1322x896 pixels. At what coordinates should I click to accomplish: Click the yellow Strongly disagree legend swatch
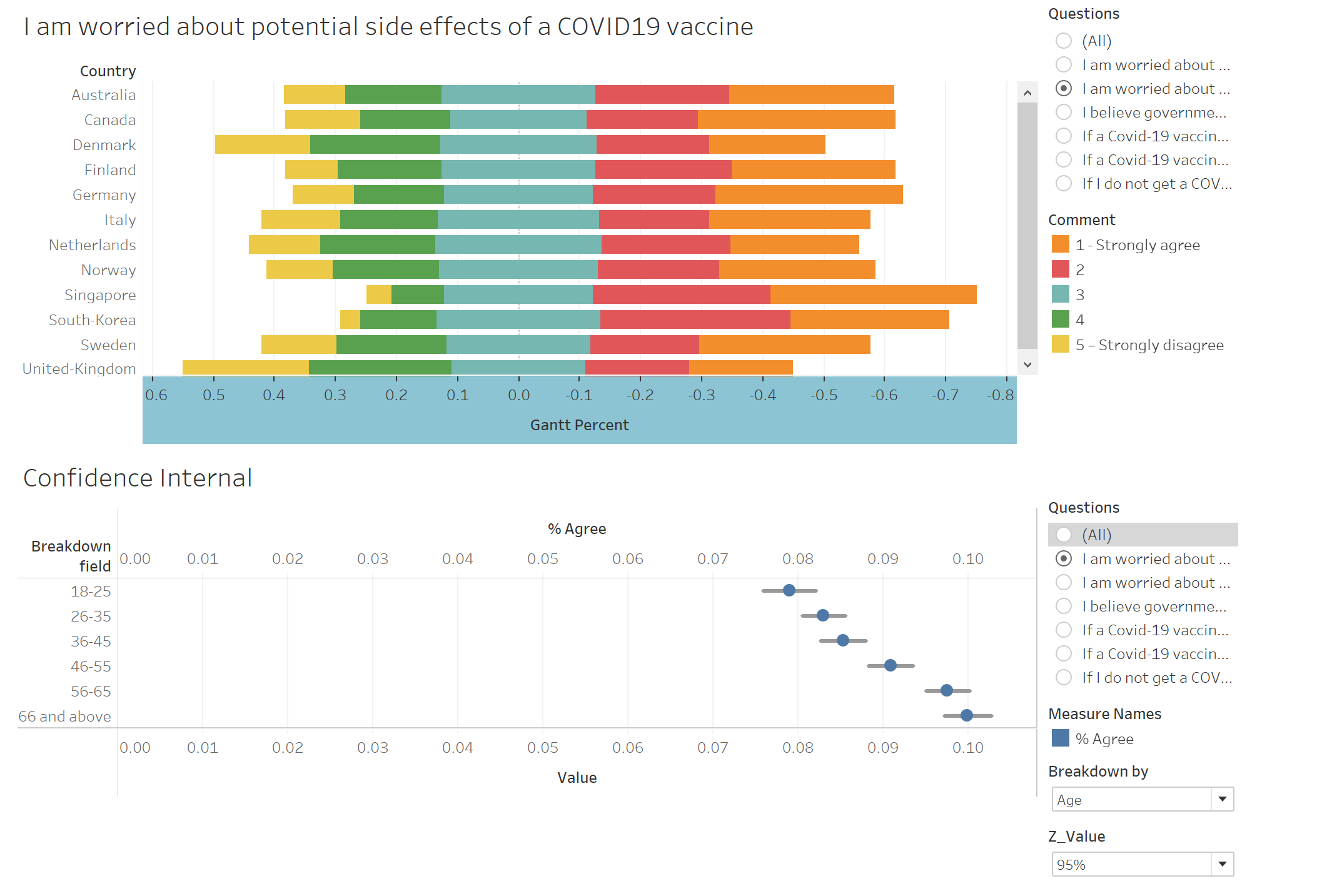[1060, 345]
